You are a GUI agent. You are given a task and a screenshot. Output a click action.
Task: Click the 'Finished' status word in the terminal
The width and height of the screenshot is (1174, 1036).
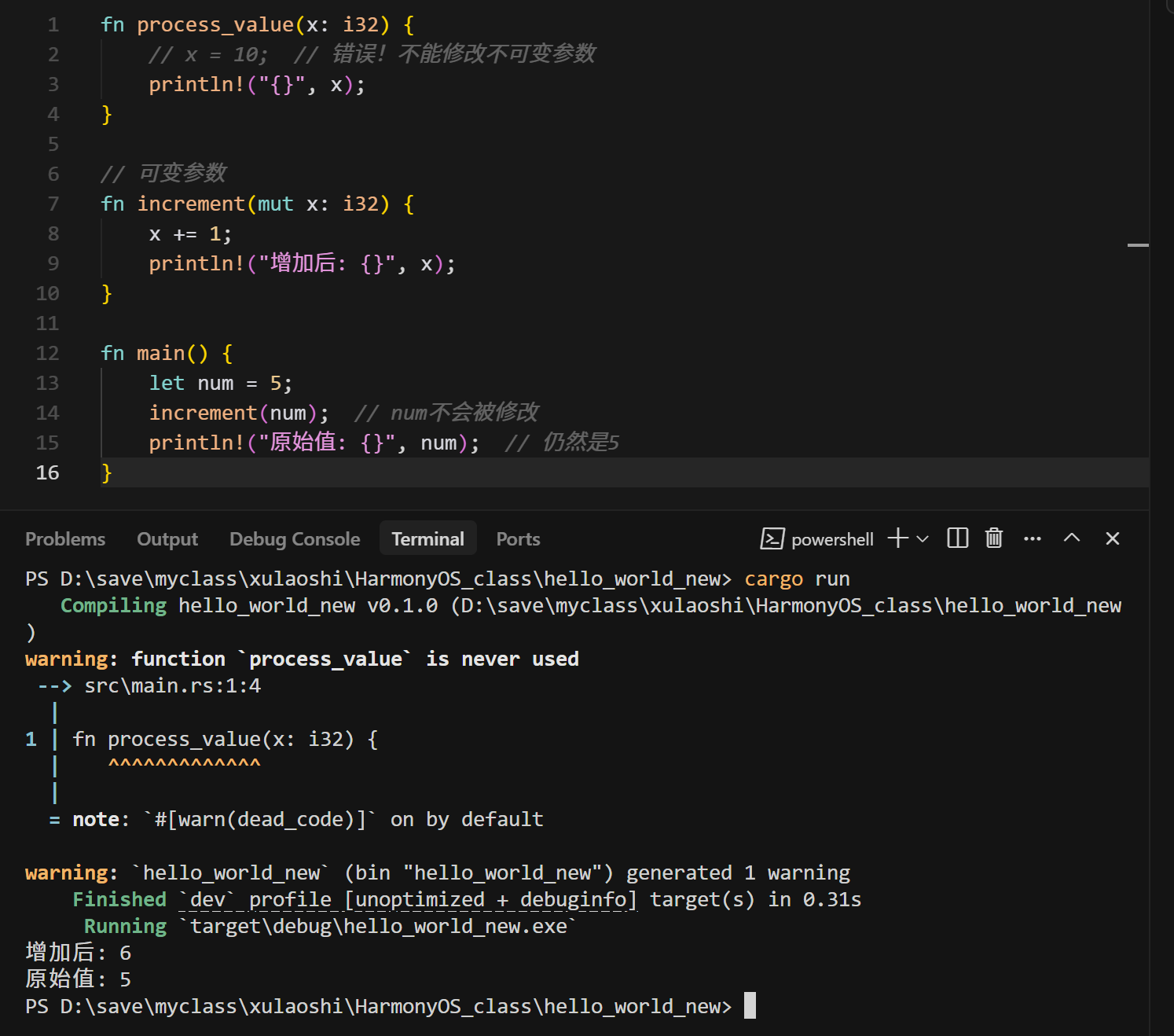pyautogui.click(x=119, y=900)
